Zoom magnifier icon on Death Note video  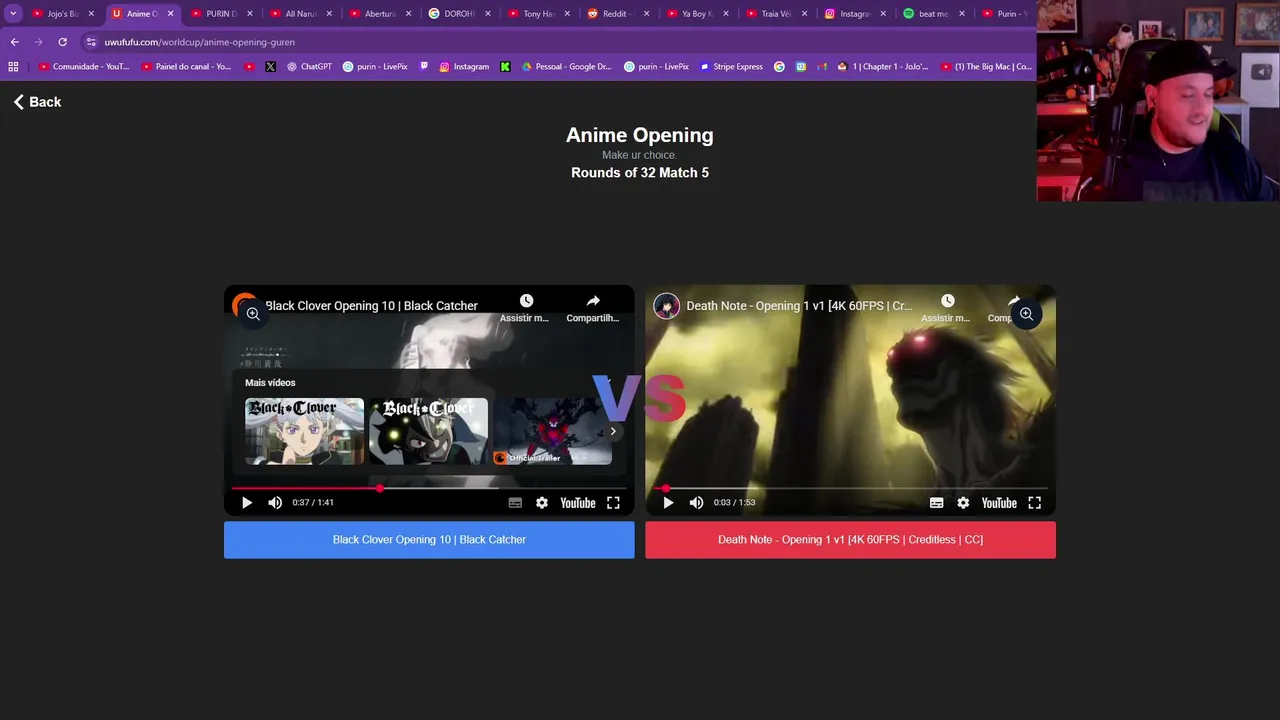[x=1026, y=314]
